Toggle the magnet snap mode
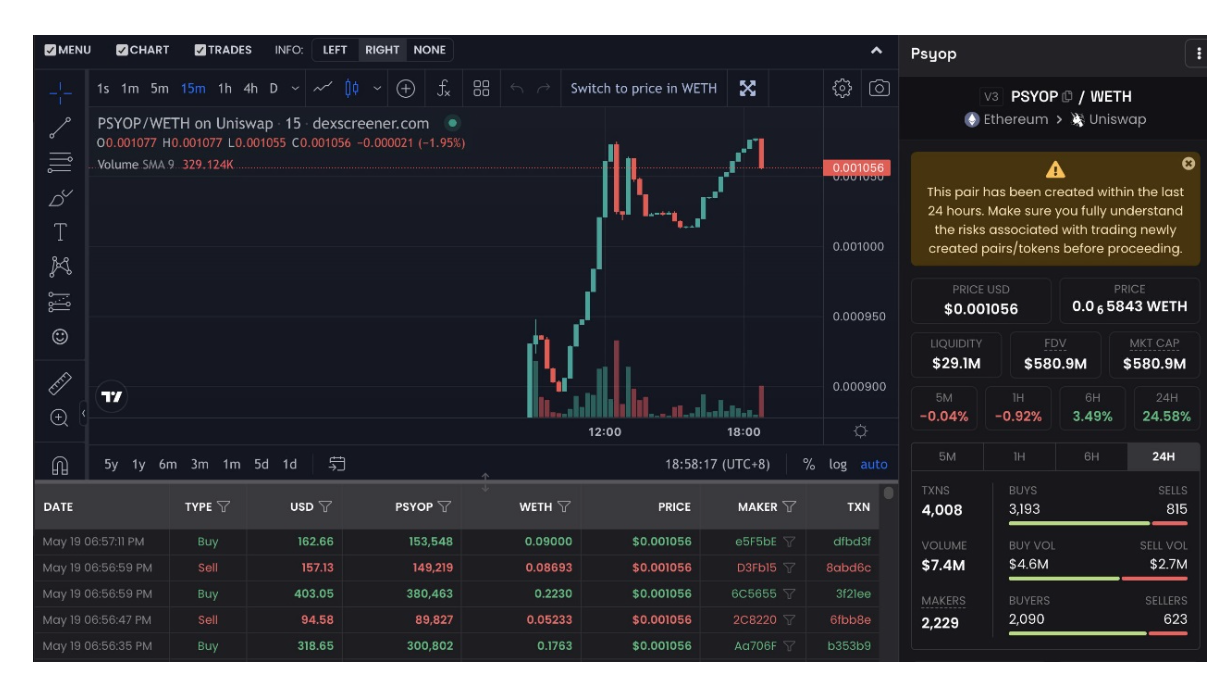The image size is (1228, 682). (60, 465)
